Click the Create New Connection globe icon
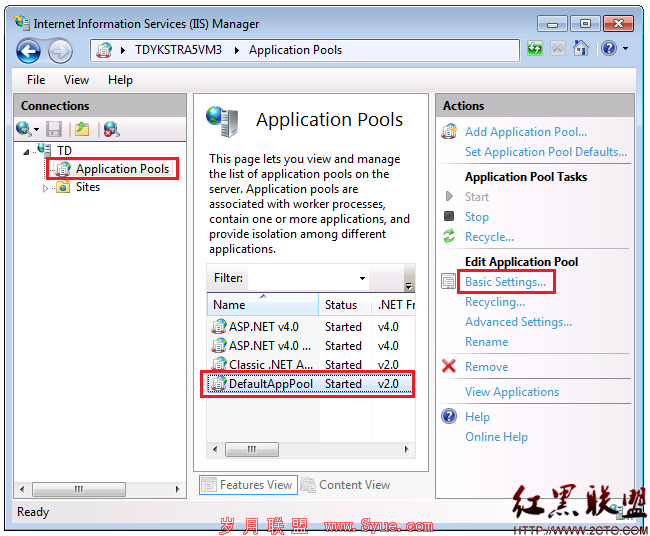The width and height of the screenshot is (650, 536). tap(23, 129)
